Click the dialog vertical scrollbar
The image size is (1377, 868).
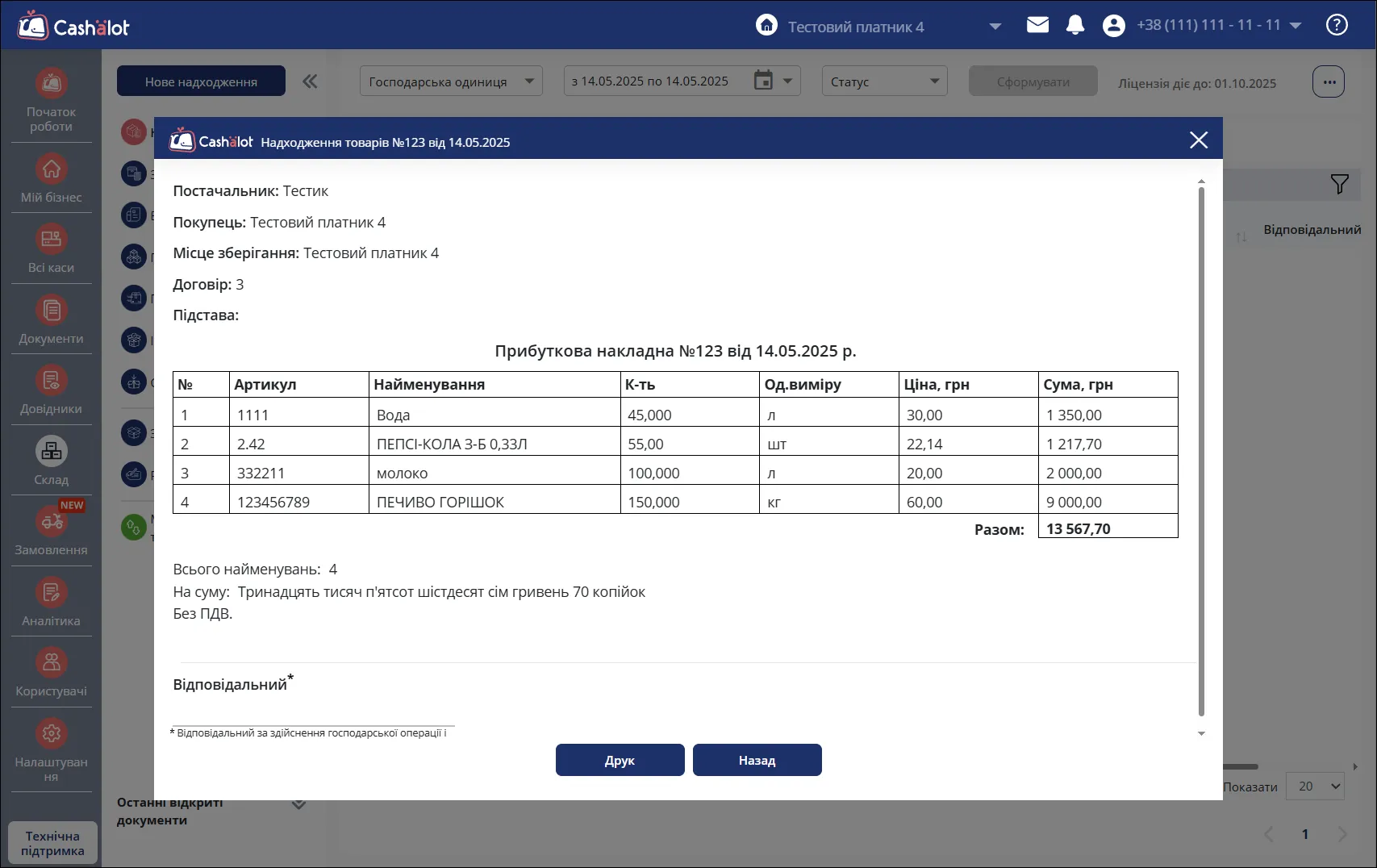click(x=1201, y=452)
